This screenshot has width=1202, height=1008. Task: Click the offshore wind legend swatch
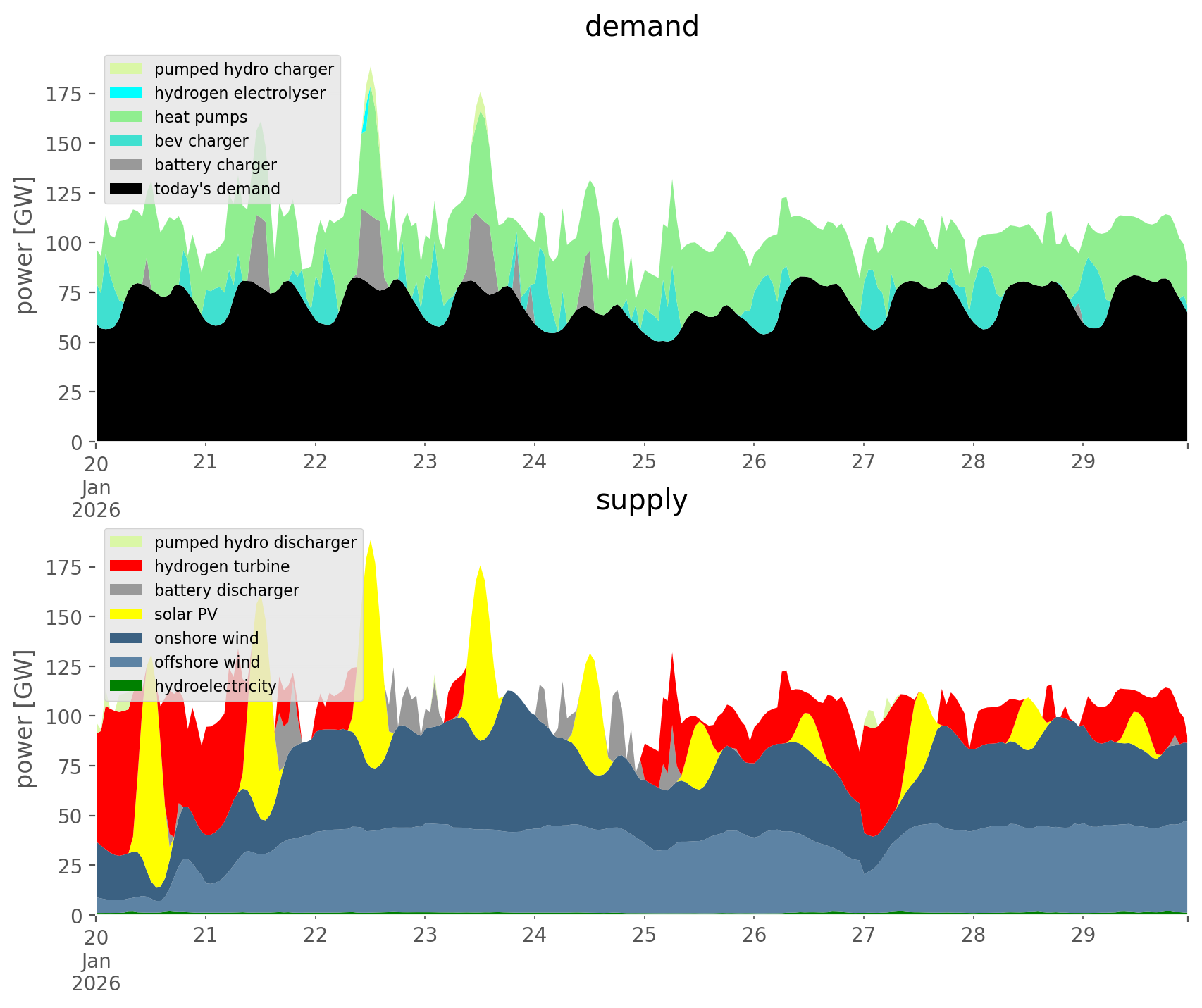click(x=126, y=662)
